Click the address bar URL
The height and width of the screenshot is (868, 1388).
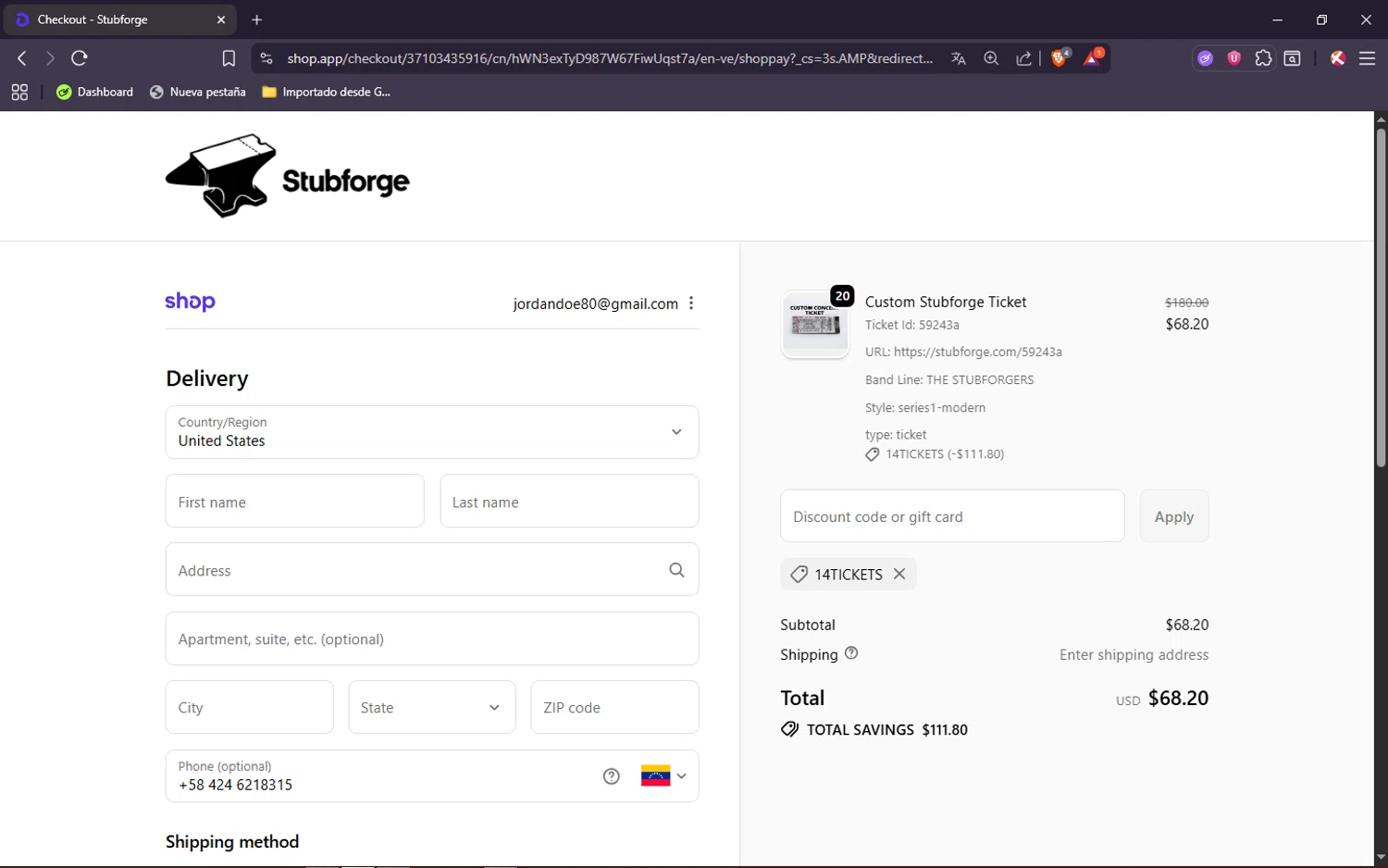610,58
